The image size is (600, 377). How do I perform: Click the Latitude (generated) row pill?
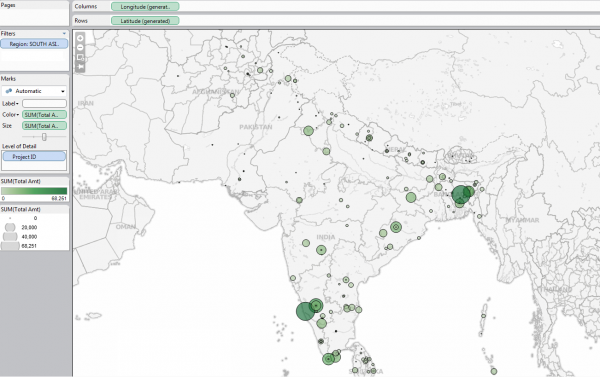coord(145,21)
